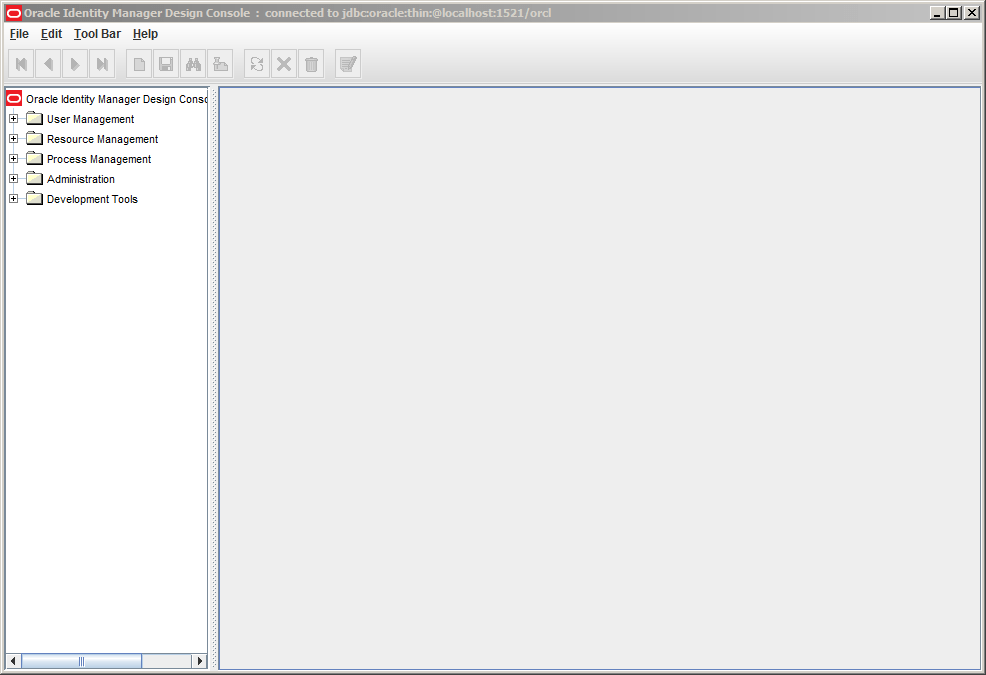986x675 pixels.
Task: Expand the Administration node
Action: click(x=13, y=179)
